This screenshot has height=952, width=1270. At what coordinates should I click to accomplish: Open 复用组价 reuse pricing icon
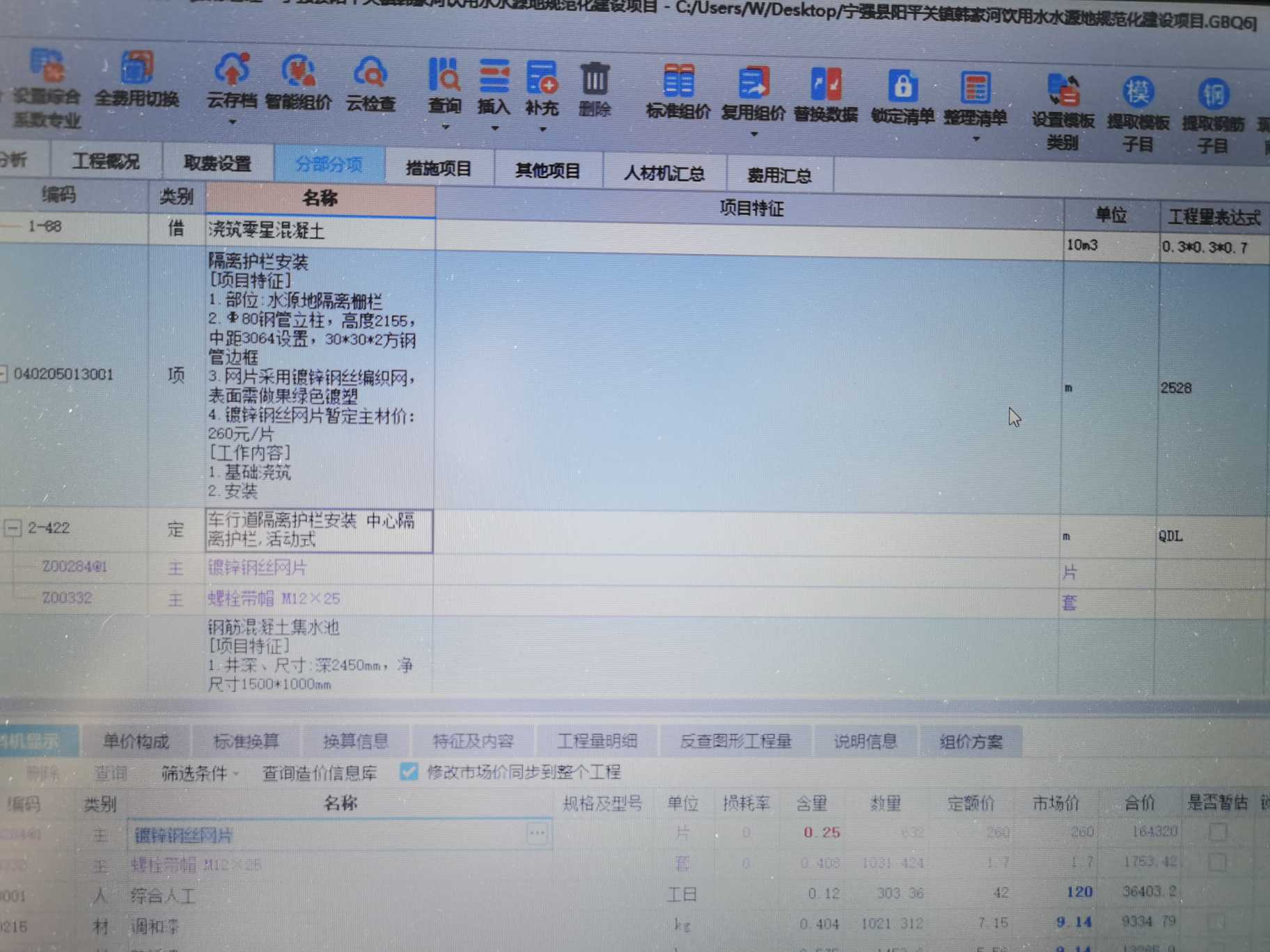coord(753,84)
